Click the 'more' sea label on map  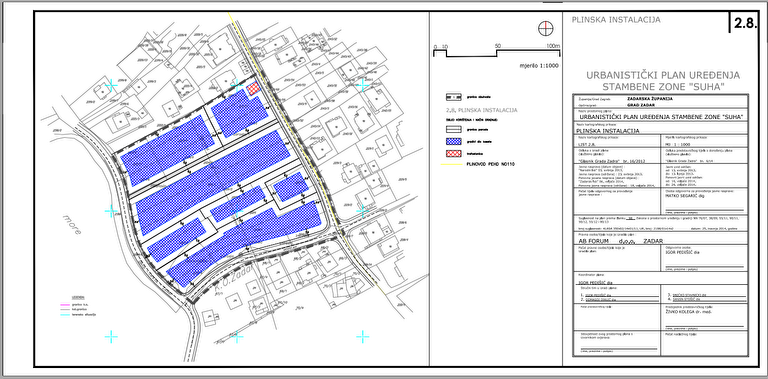coord(72,224)
